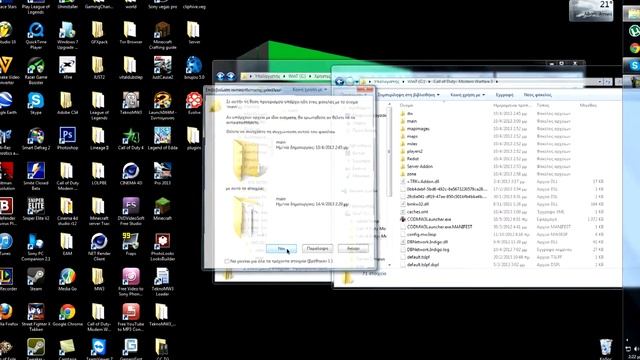Sort by Μέγεθος column header
The height and width of the screenshot is (360, 640).
point(588,105)
